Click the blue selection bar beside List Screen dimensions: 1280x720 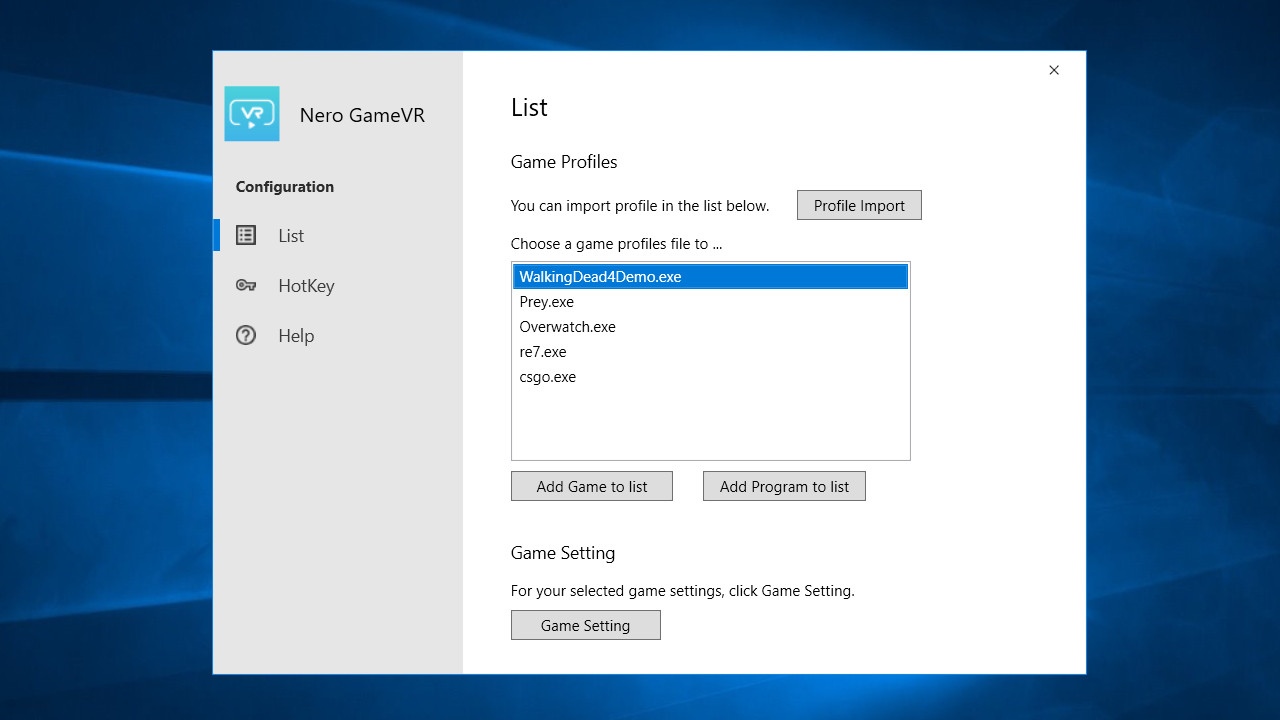[x=216, y=235]
